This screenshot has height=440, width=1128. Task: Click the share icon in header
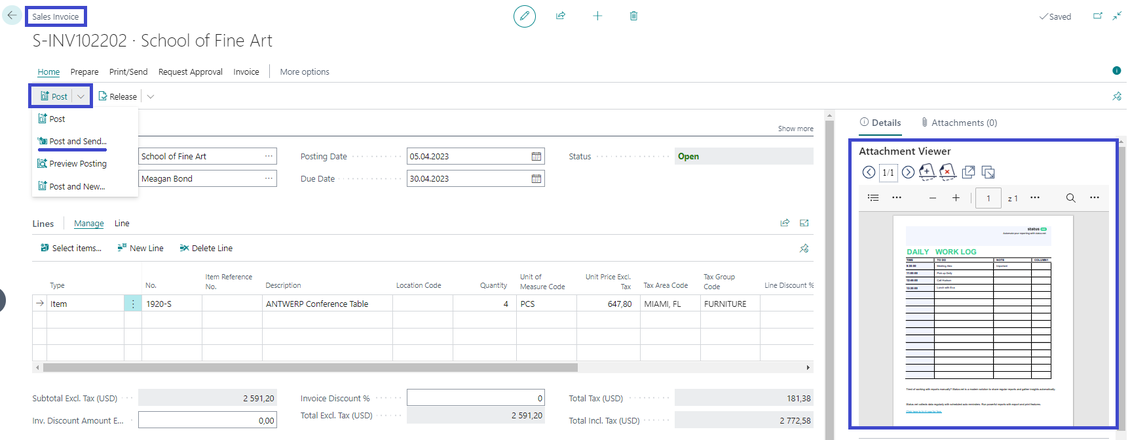561,16
